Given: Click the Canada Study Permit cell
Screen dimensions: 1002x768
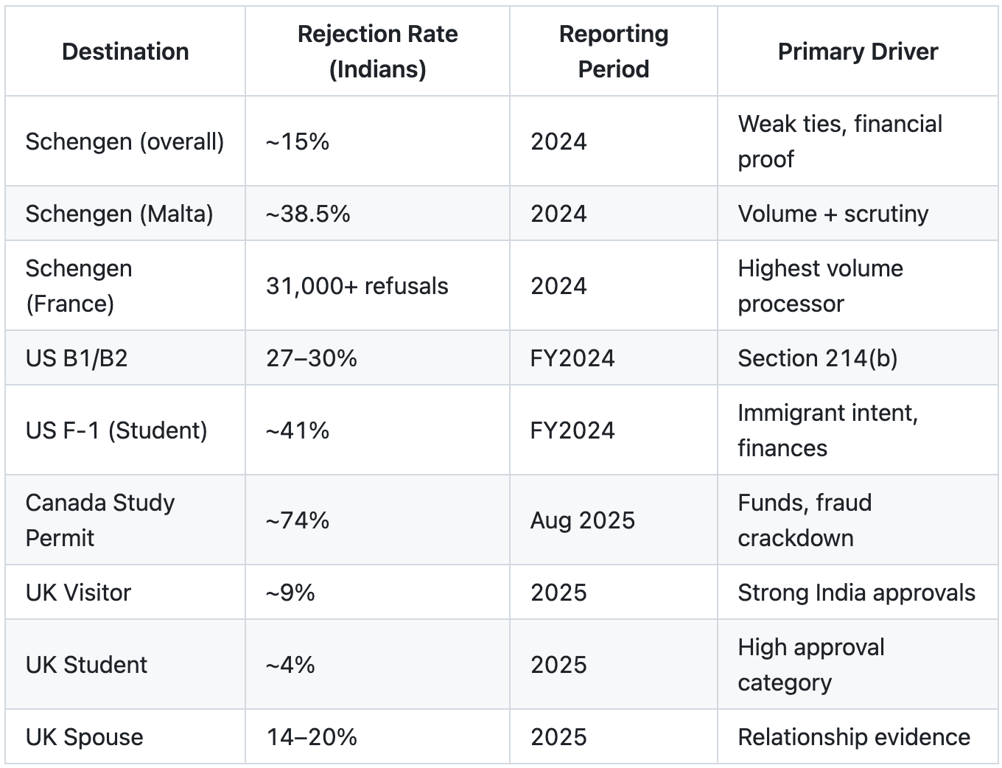Looking at the screenshot, I should [125, 520].
